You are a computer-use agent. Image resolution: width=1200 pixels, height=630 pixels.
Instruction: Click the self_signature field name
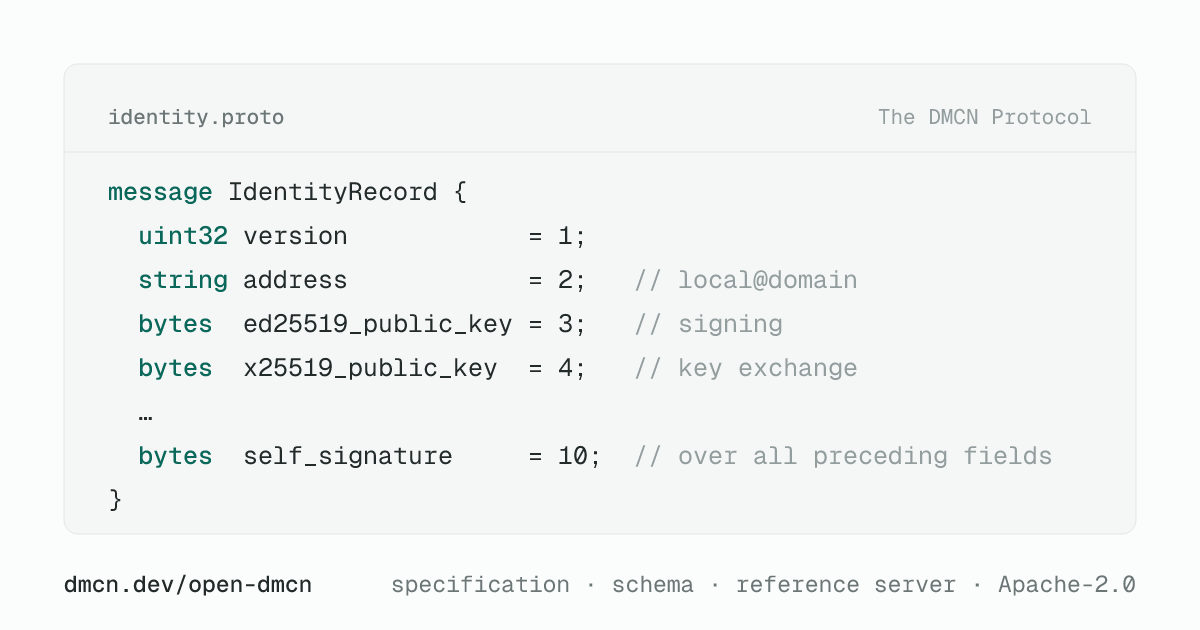click(x=348, y=457)
